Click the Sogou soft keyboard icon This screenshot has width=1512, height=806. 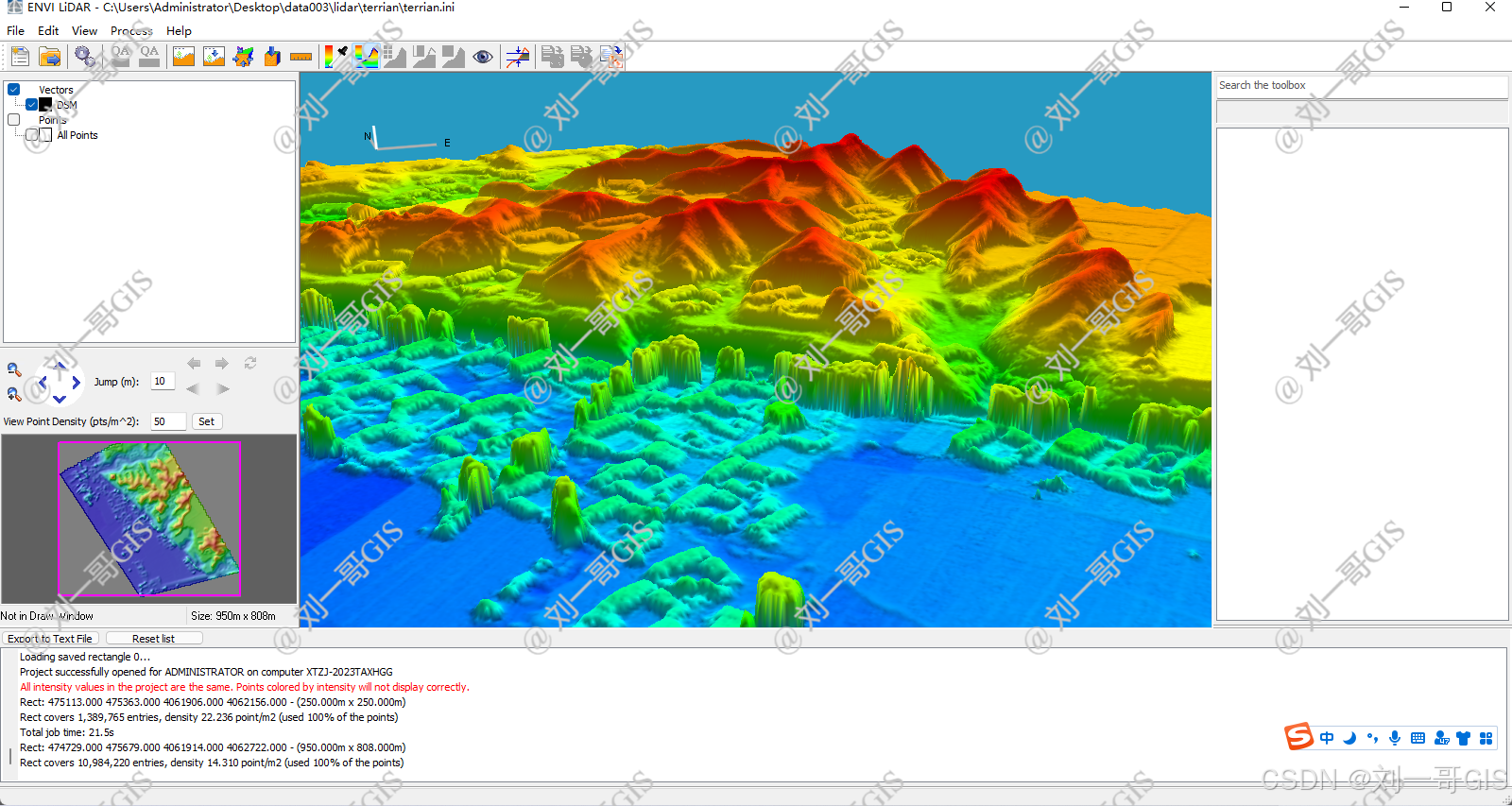click(x=1417, y=738)
